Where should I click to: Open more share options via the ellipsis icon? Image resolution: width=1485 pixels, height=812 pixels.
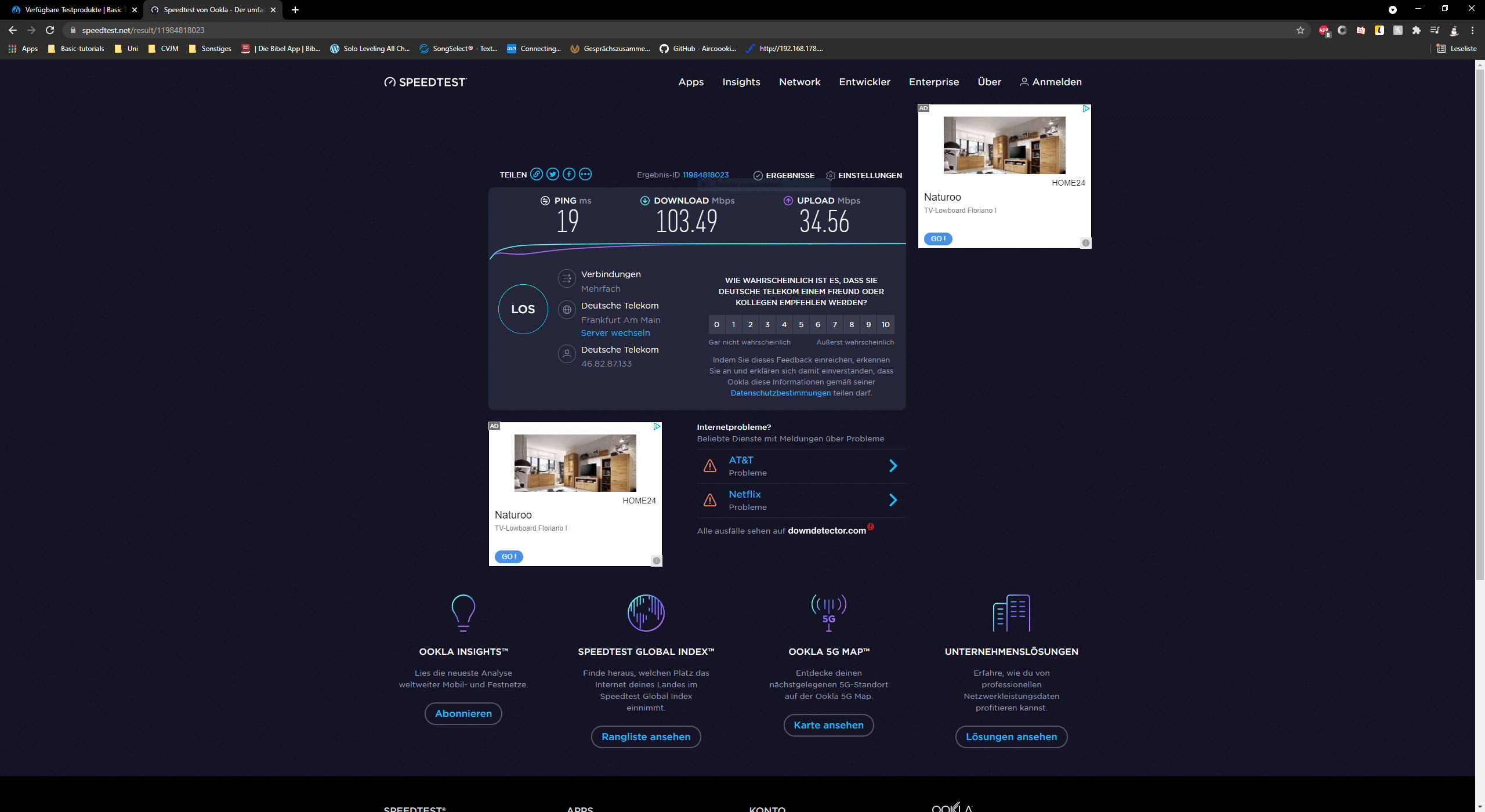tap(585, 174)
